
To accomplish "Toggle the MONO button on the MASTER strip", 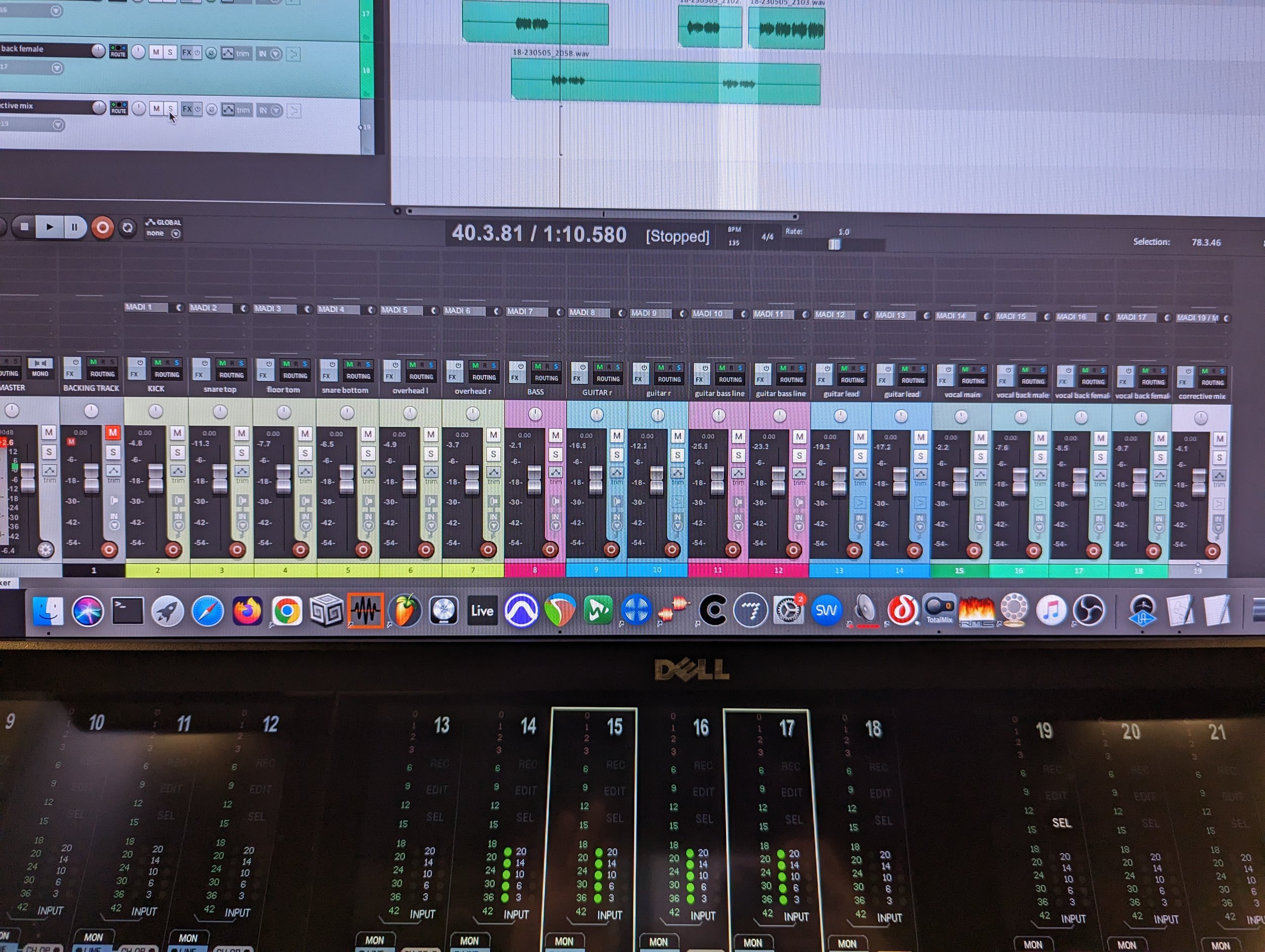I will click(x=40, y=368).
